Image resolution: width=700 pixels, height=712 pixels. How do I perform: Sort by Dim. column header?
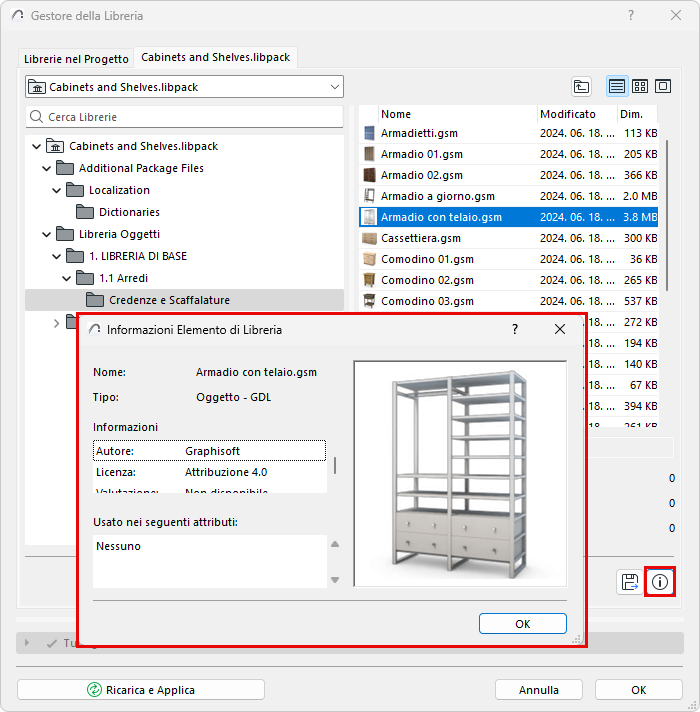637,114
